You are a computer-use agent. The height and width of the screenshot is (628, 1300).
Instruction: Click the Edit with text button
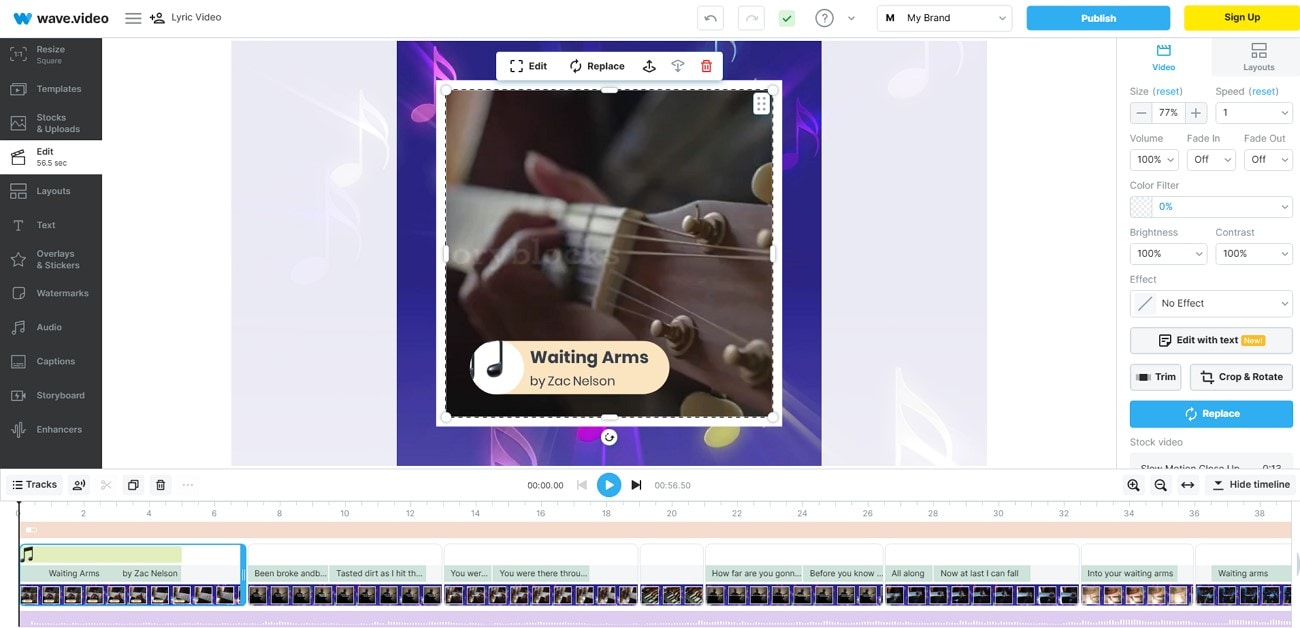point(1211,340)
